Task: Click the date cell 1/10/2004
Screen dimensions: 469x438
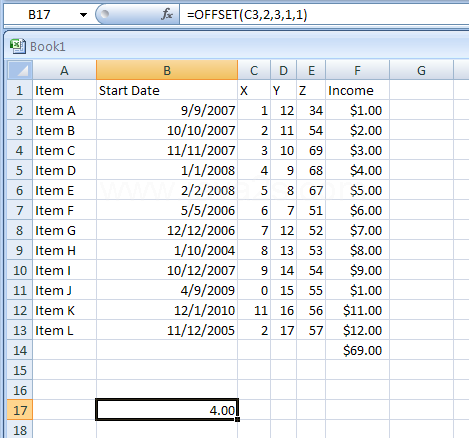Action: 167,250
